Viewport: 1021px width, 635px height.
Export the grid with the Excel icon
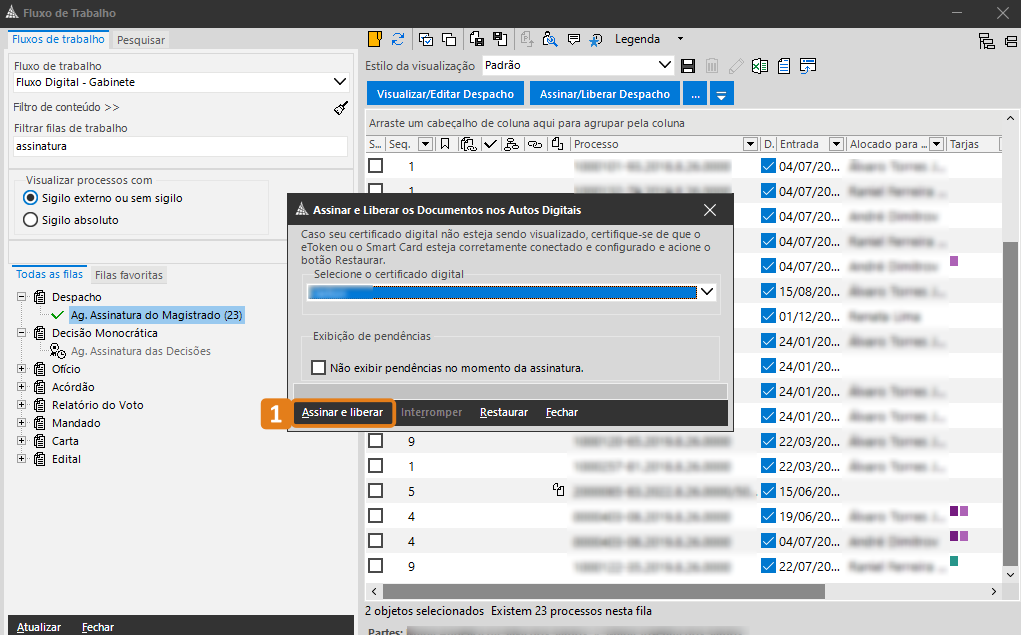[x=759, y=66]
